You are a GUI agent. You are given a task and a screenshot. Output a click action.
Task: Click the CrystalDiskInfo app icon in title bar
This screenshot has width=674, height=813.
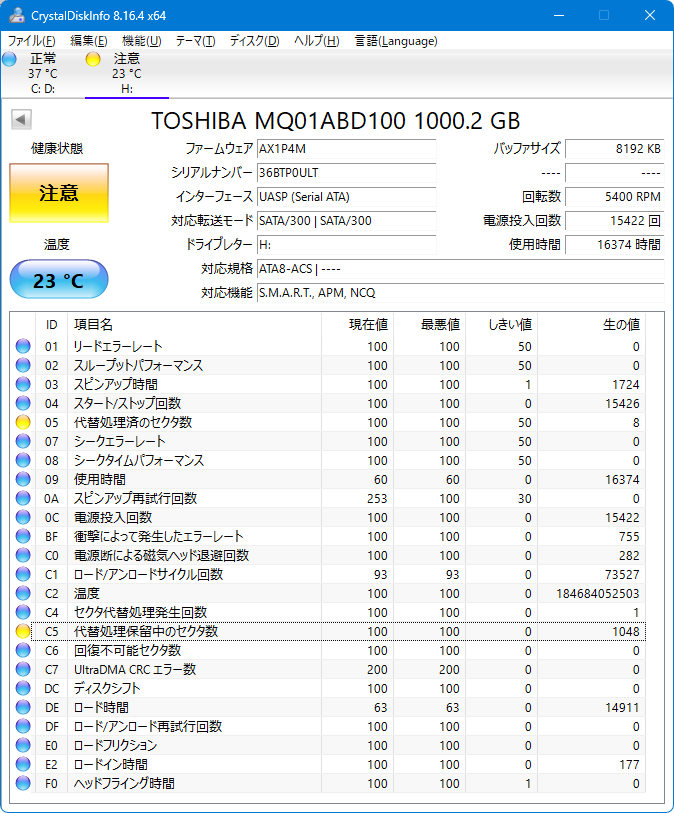[17, 15]
